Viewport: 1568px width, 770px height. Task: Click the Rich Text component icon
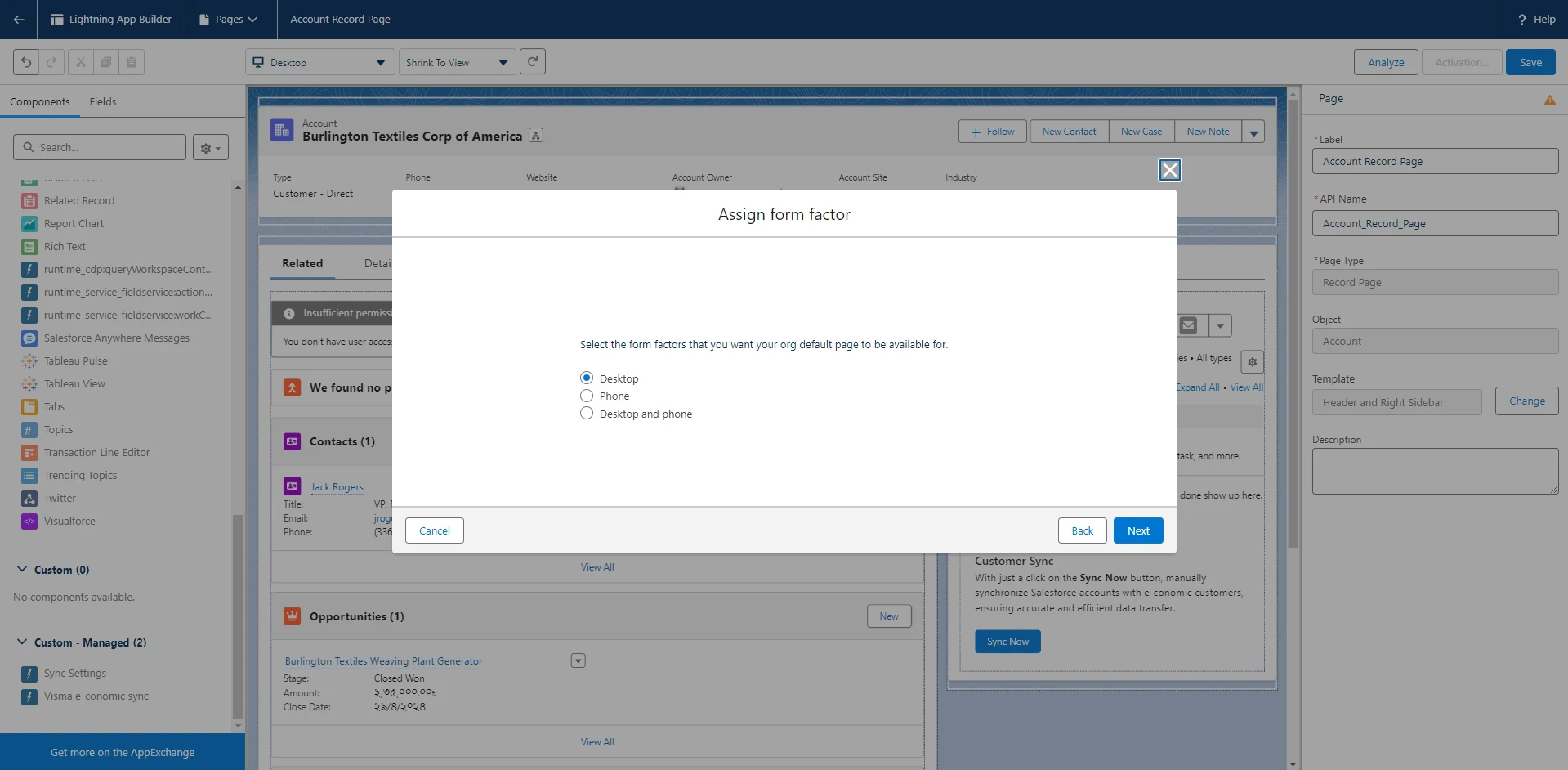pyautogui.click(x=29, y=247)
